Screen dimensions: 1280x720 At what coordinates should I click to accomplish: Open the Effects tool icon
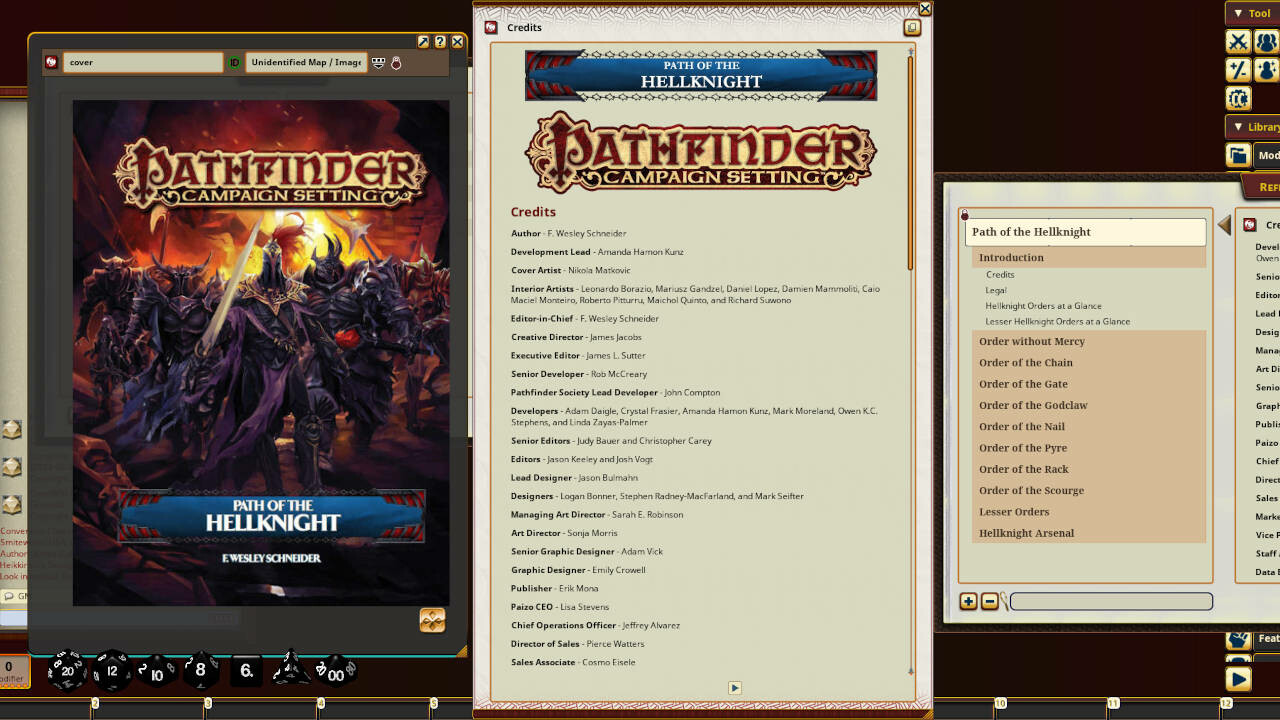pyautogui.click(x=1266, y=70)
